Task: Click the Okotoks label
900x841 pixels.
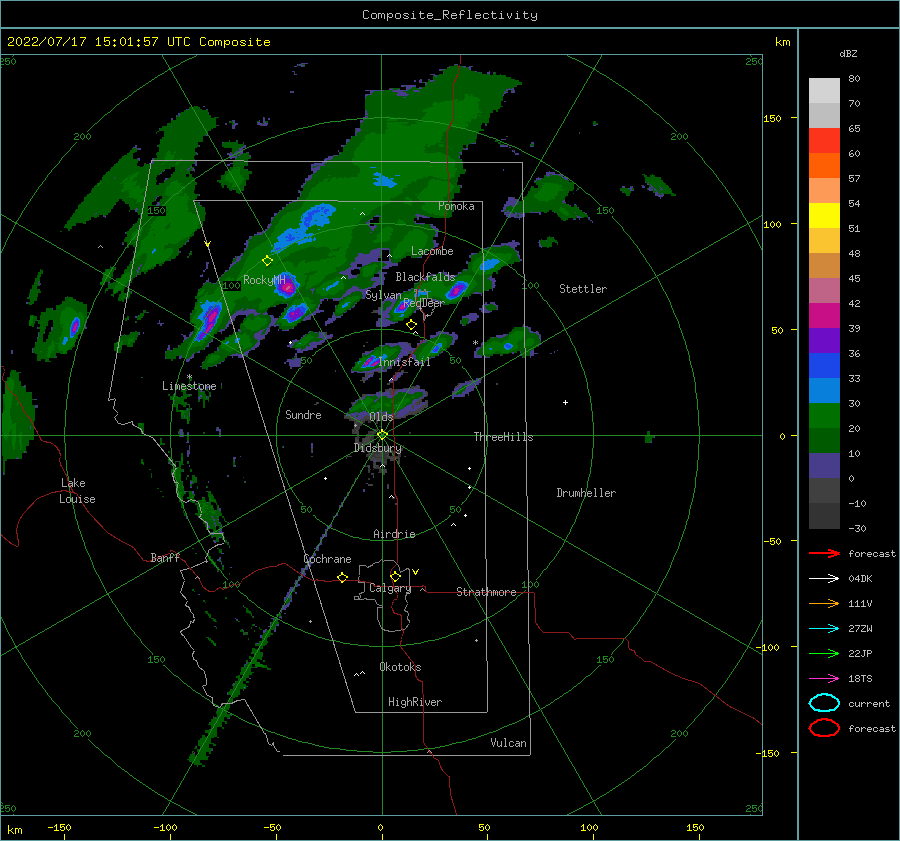Action: click(x=400, y=667)
